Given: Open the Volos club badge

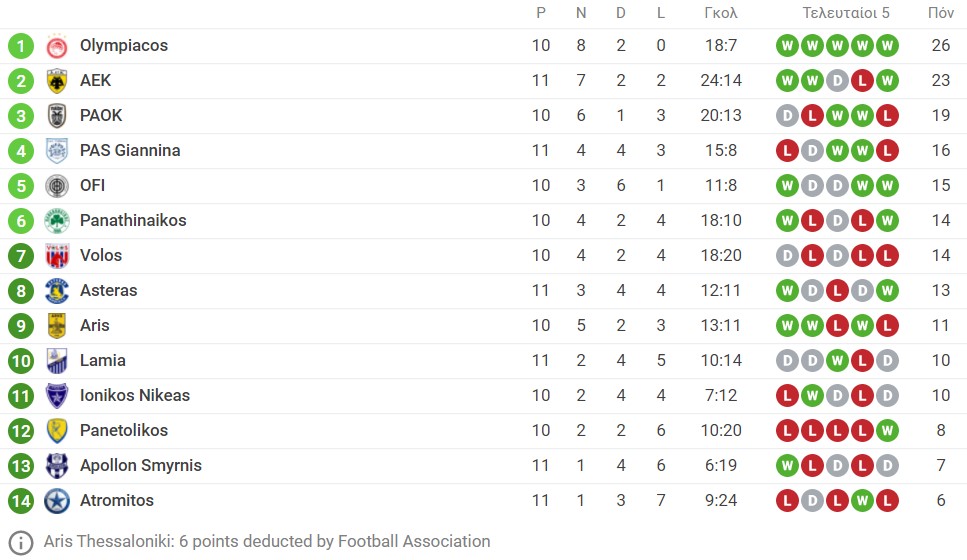Looking at the screenshot, I should point(57,256).
